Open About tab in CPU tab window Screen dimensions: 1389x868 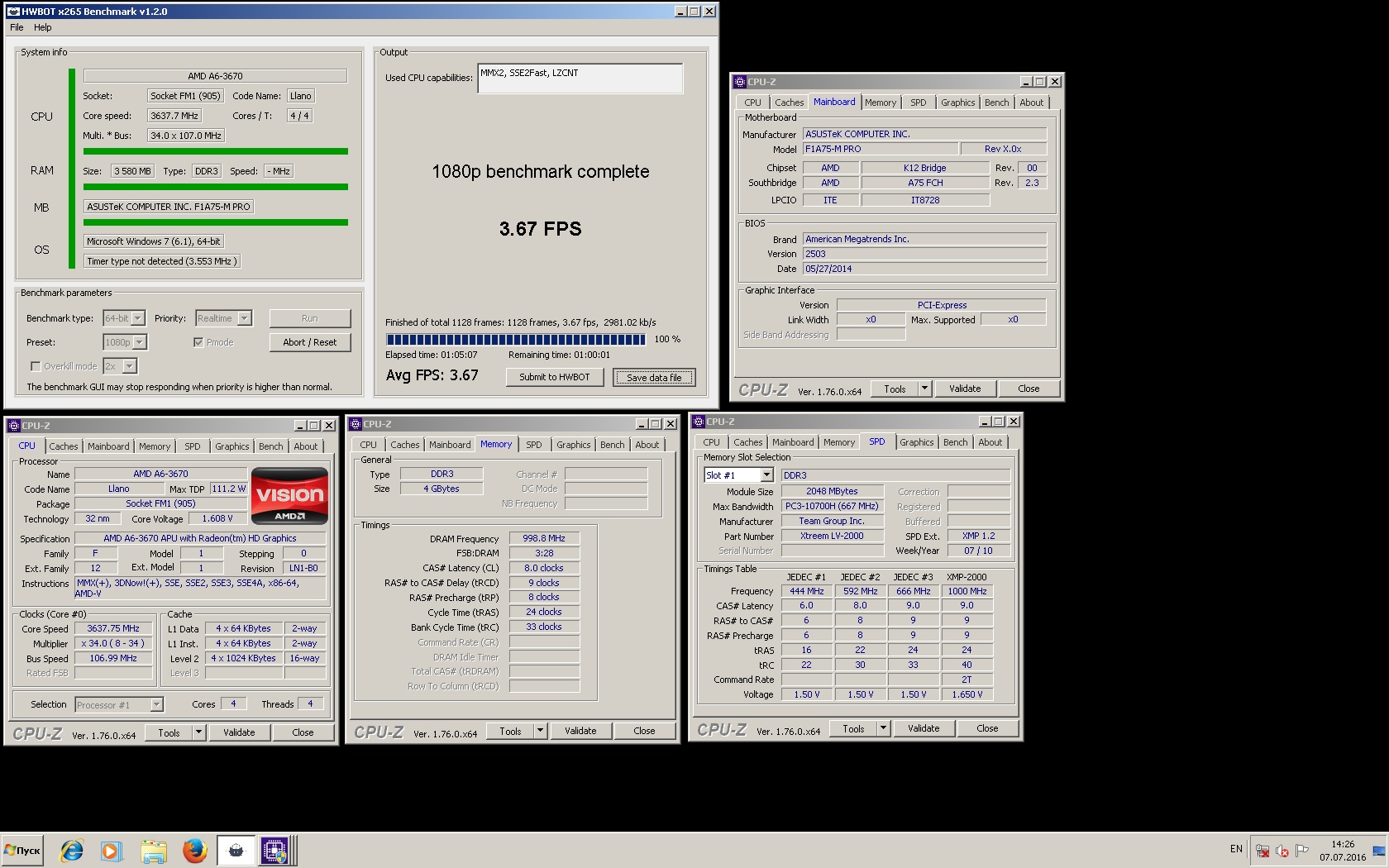coord(306,446)
